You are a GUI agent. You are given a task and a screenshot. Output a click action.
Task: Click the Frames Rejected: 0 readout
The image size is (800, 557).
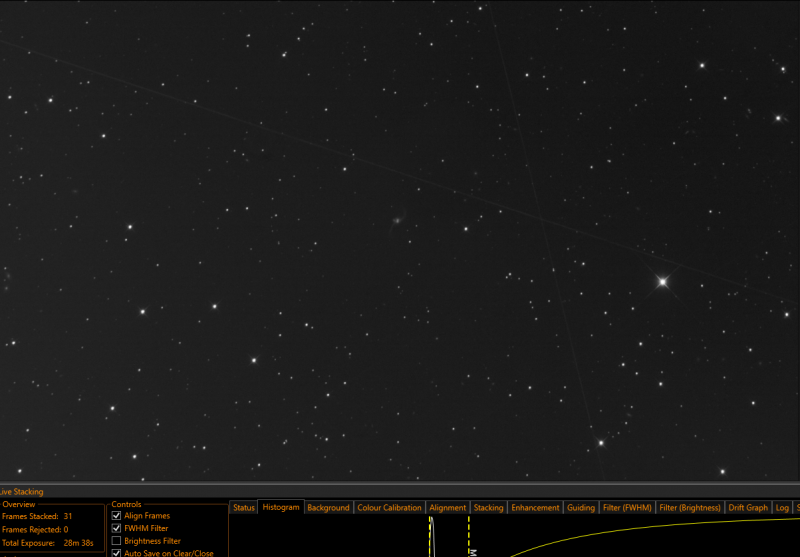coord(35,529)
